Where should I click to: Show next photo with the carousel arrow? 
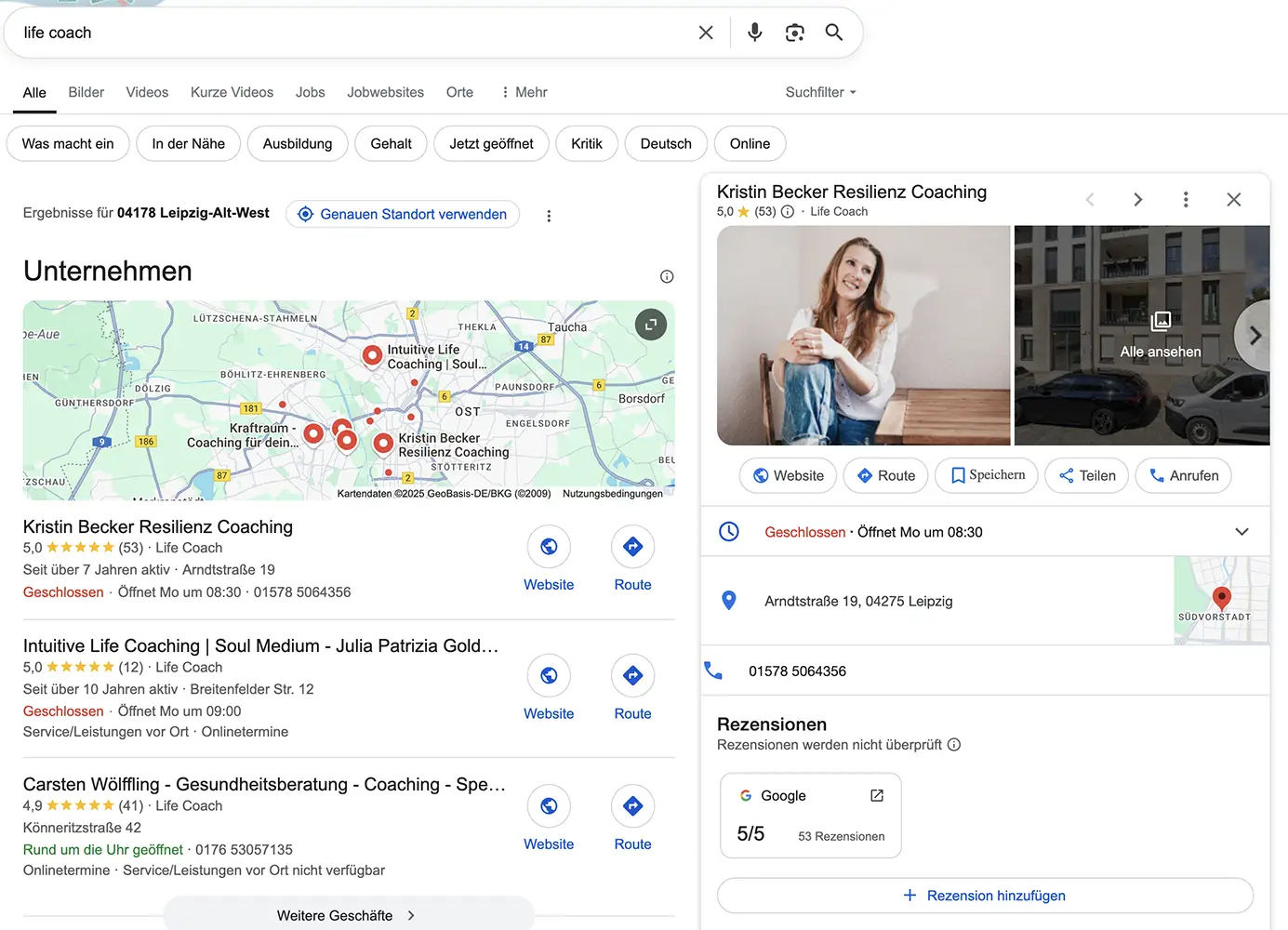click(x=1254, y=336)
